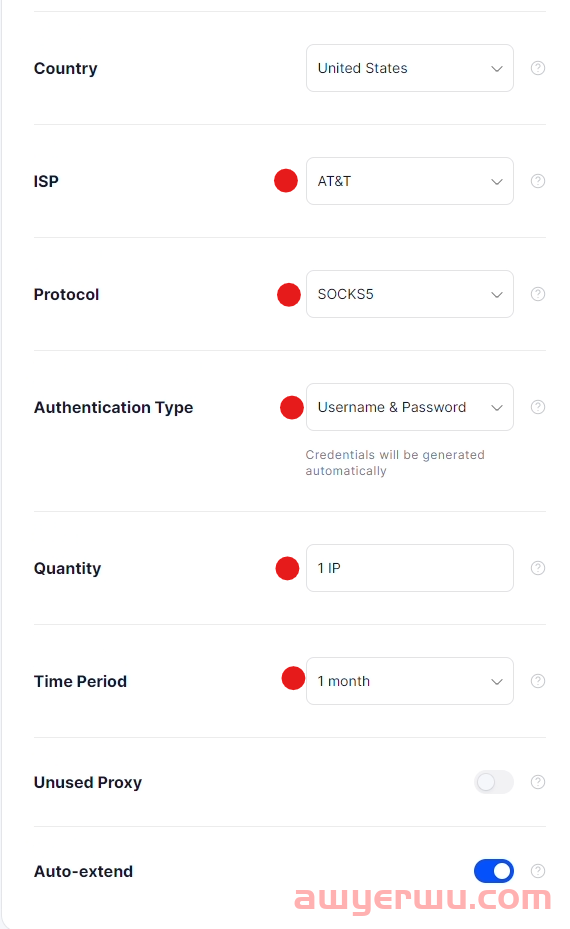Click the Quantity input field showing 1 IP

coord(409,568)
